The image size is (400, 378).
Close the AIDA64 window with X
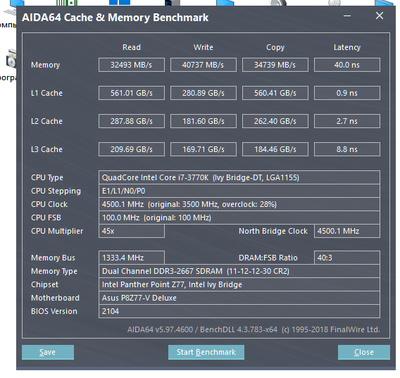pos(379,16)
